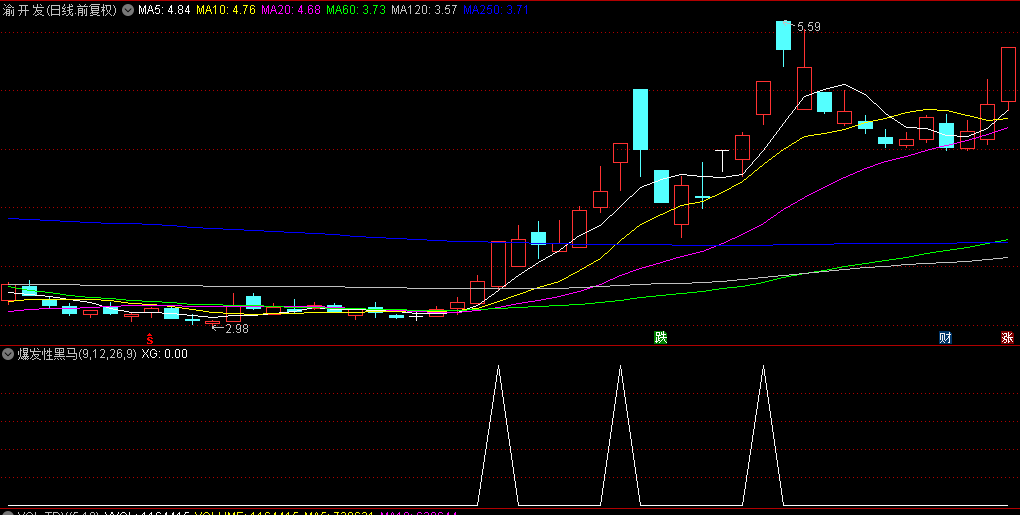Select the 爆发性黑马(9,12,26,9) indicator name
1020x515 pixels.
[77, 354]
